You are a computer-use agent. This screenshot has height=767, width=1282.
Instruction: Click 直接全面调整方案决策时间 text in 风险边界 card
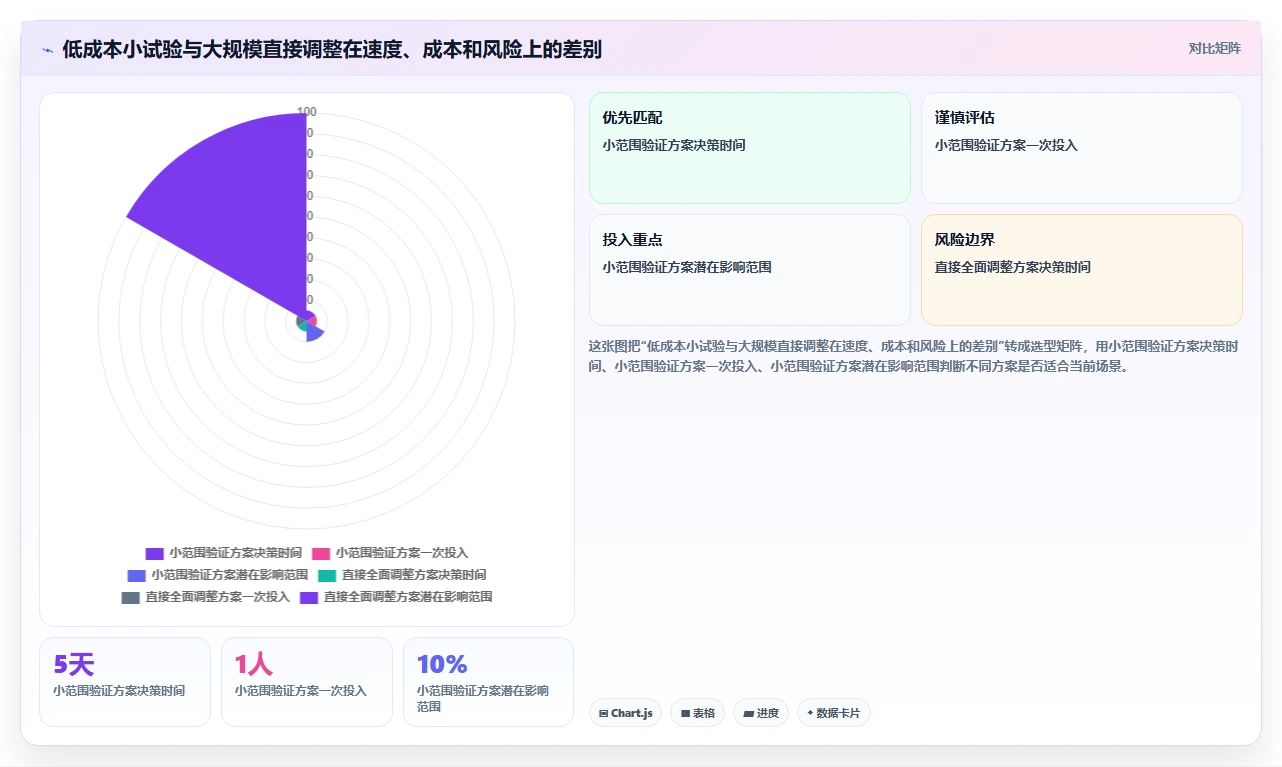click(1013, 267)
